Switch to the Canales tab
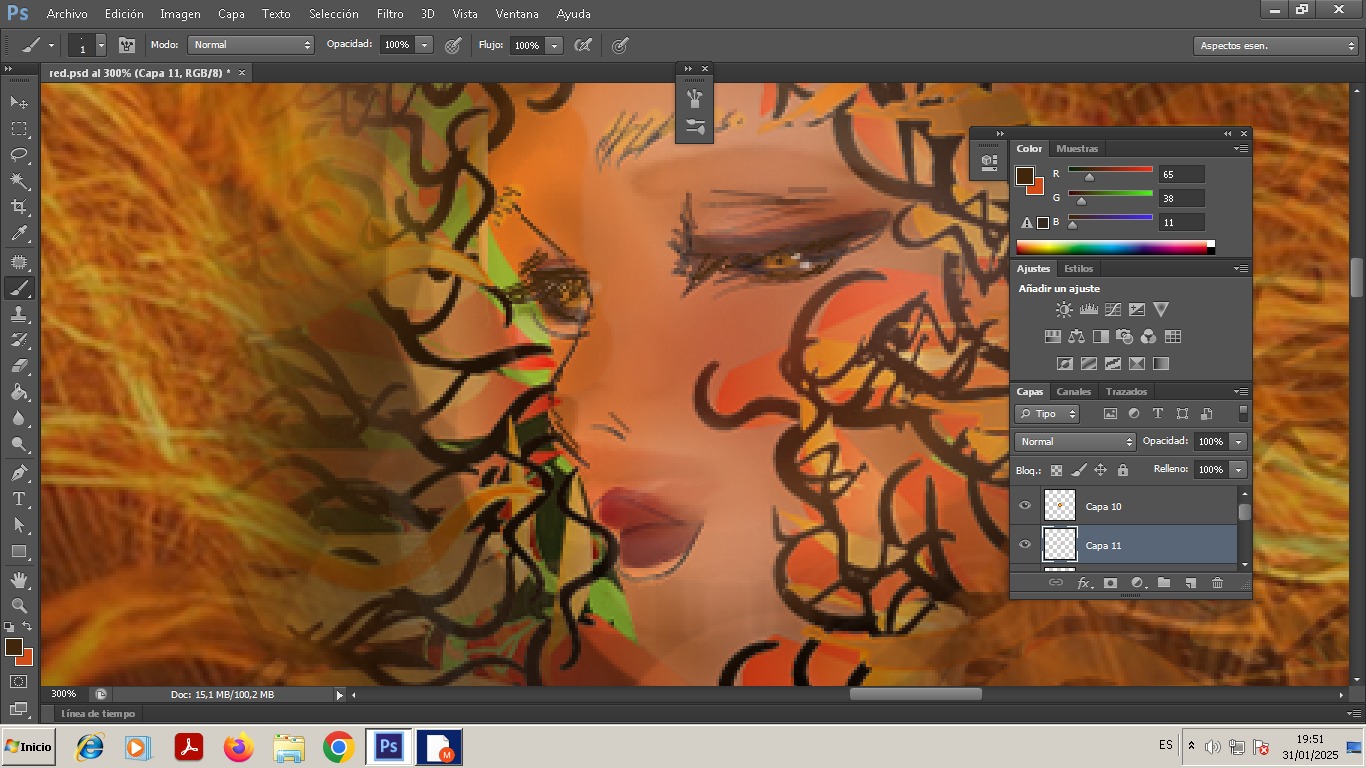Viewport: 1366px width, 768px height. pos(1074,391)
